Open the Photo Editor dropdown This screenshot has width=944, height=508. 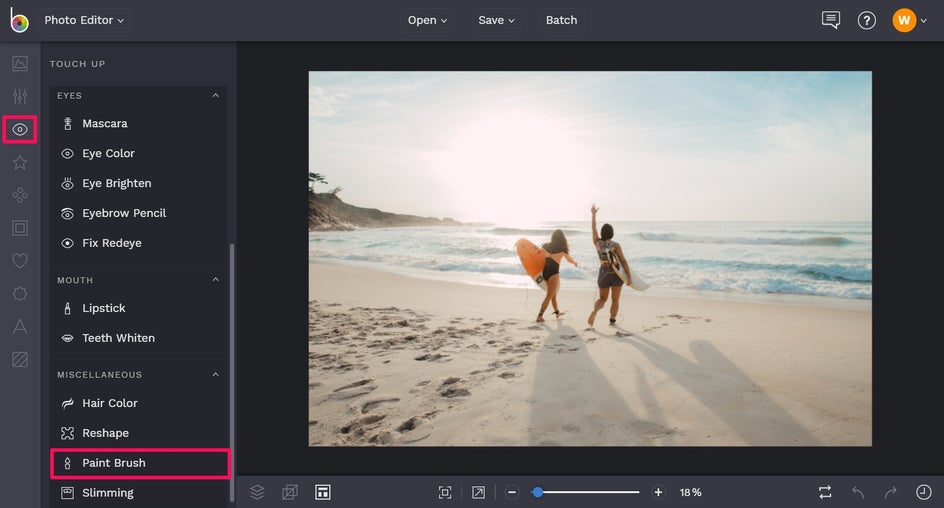[84, 20]
